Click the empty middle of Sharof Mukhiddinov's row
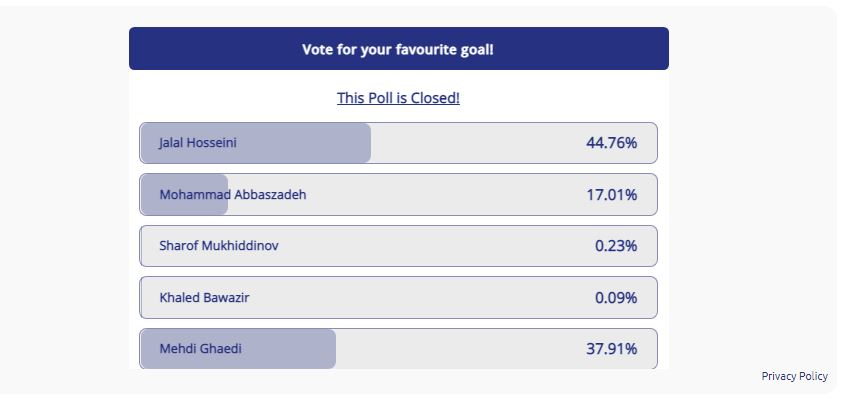The height and width of the screenshot is (413, 852). click(x=430, y=246)
